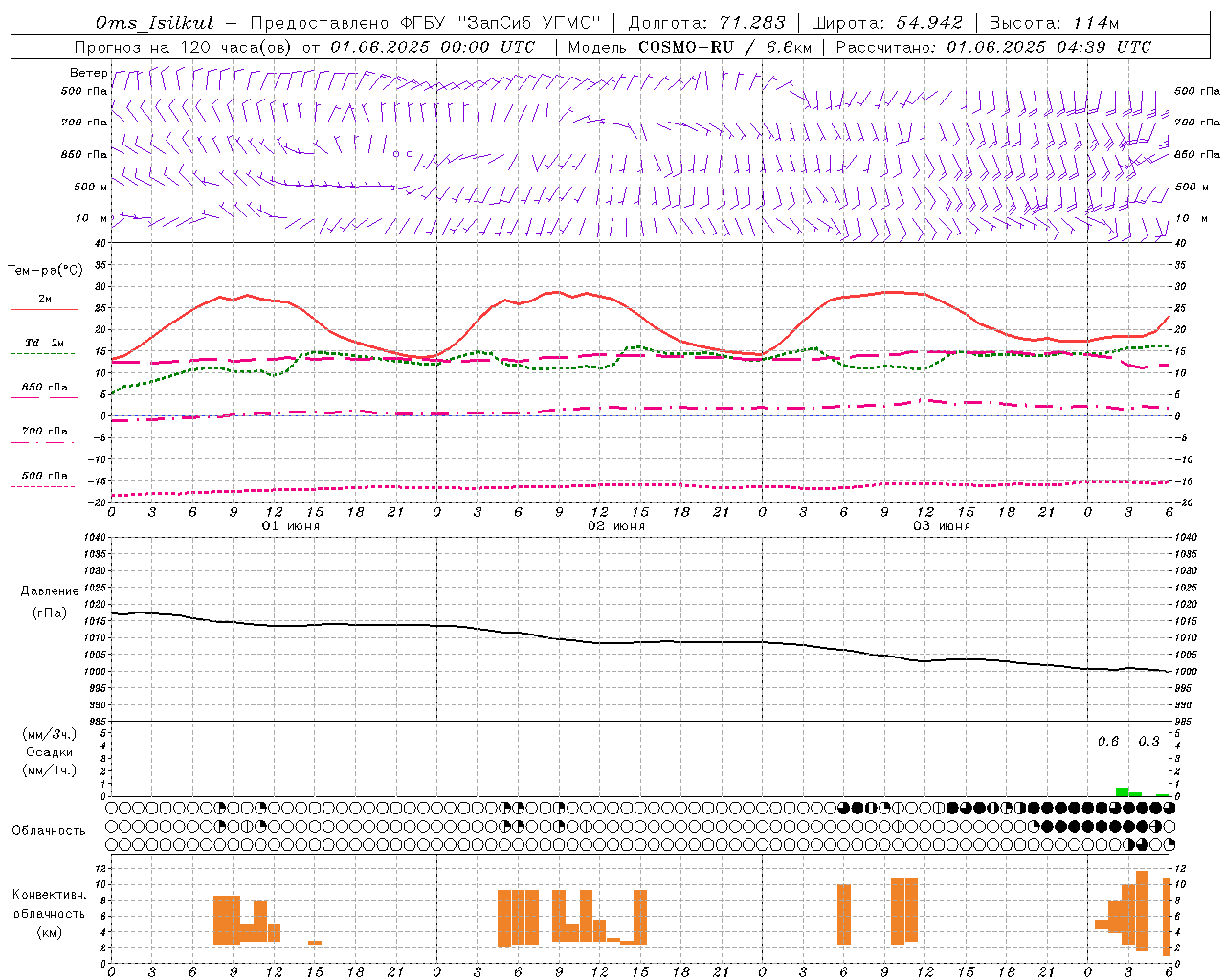The image size is (1225, 980).
Task: Click the station name Oms_Isilkul in header
Action: tap(154, 23)
